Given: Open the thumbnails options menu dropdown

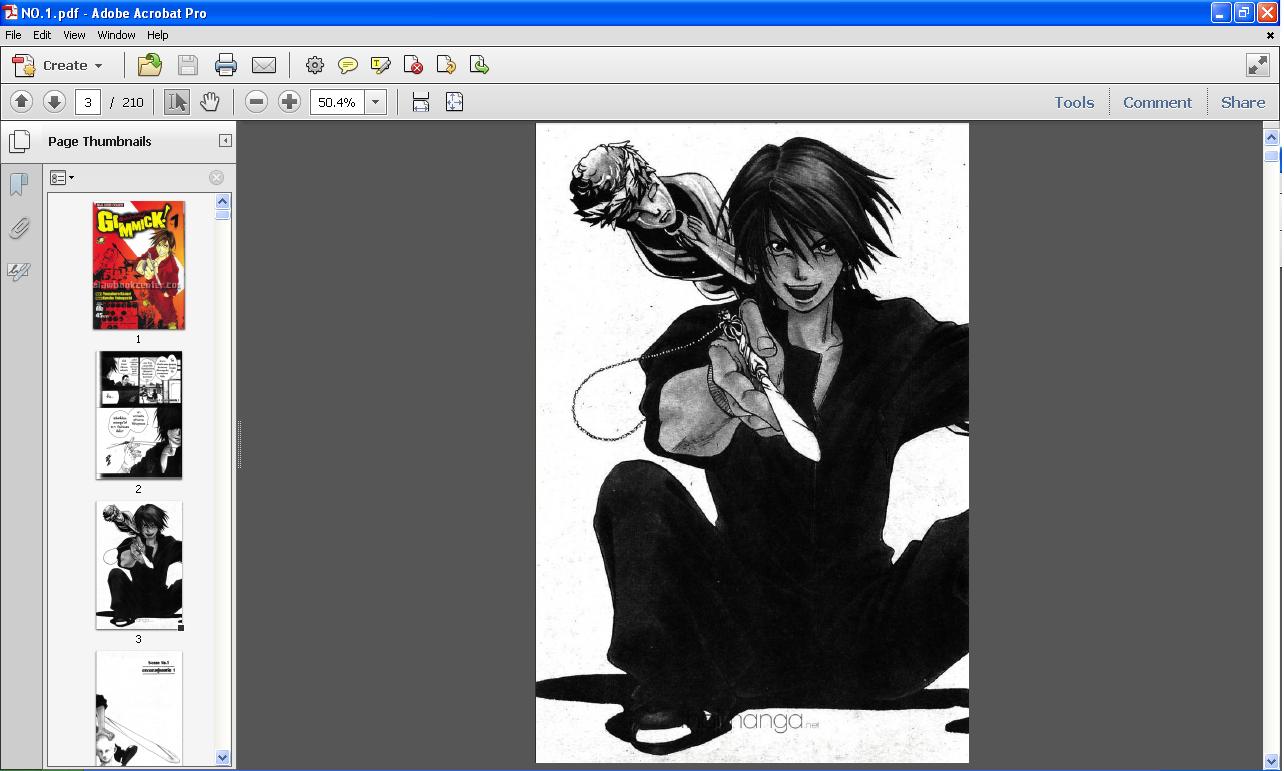Looking at the screenshot, I should 62,178.
